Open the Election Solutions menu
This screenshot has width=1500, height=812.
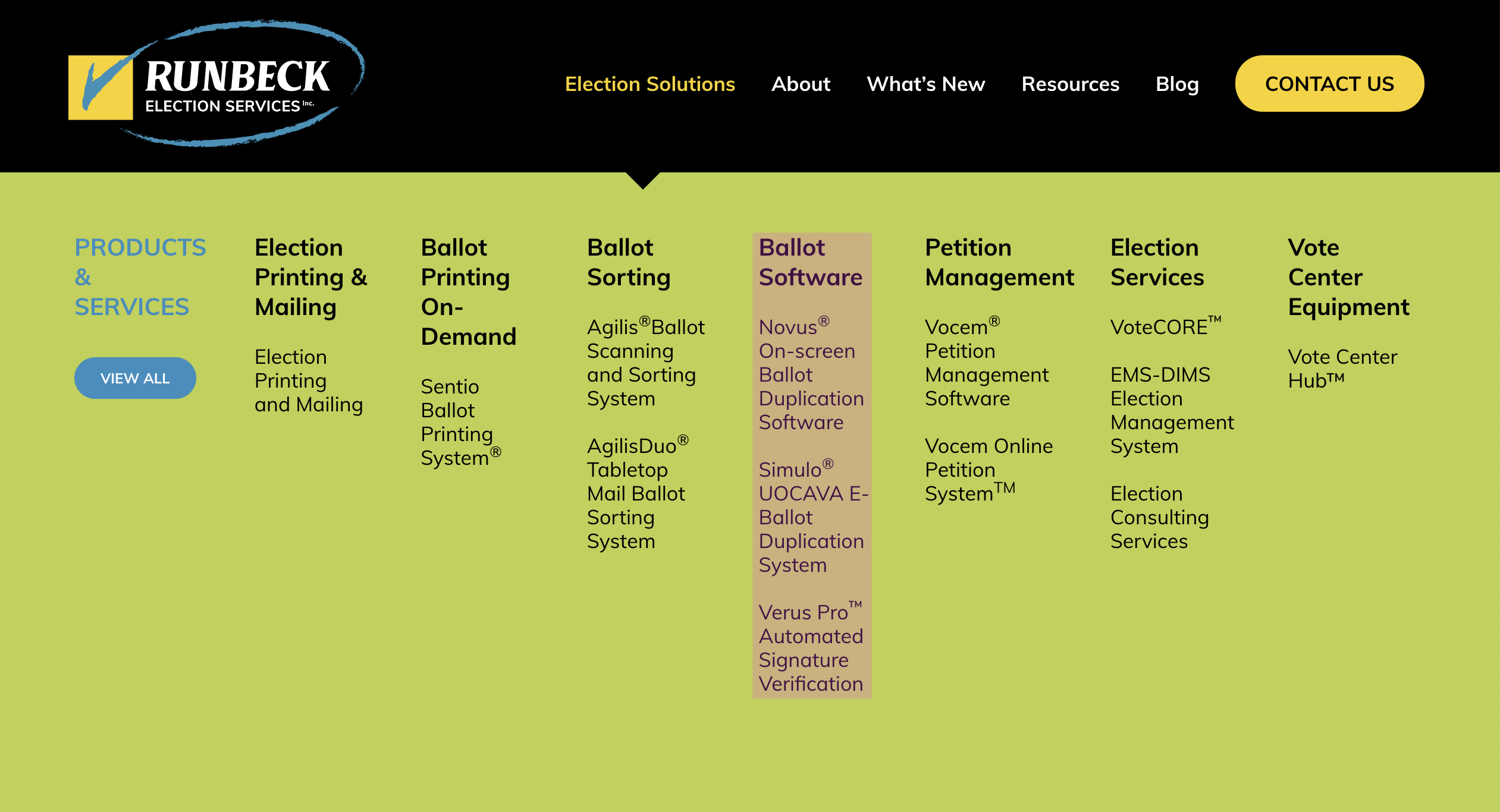pos(650,84)
